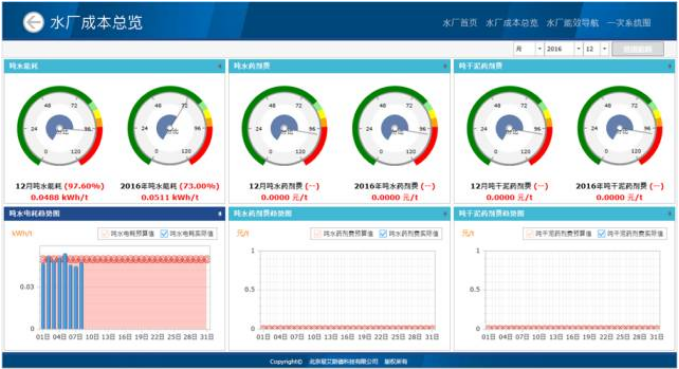Toggle 吨水药剂费实际值 checkbox

pos(383,234)
